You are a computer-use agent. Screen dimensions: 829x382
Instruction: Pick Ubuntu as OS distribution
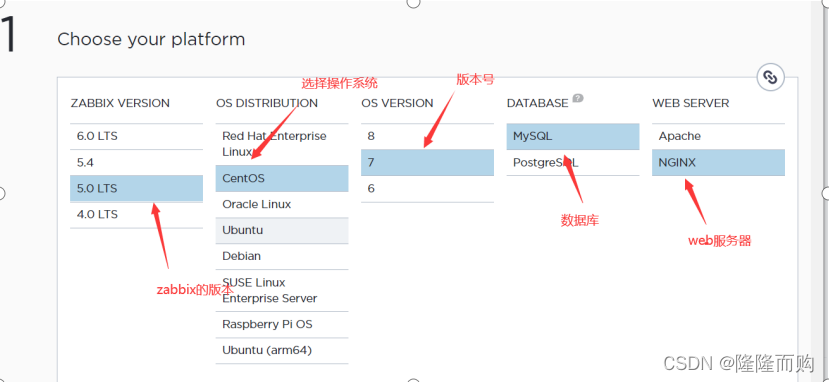pos(282,230)
